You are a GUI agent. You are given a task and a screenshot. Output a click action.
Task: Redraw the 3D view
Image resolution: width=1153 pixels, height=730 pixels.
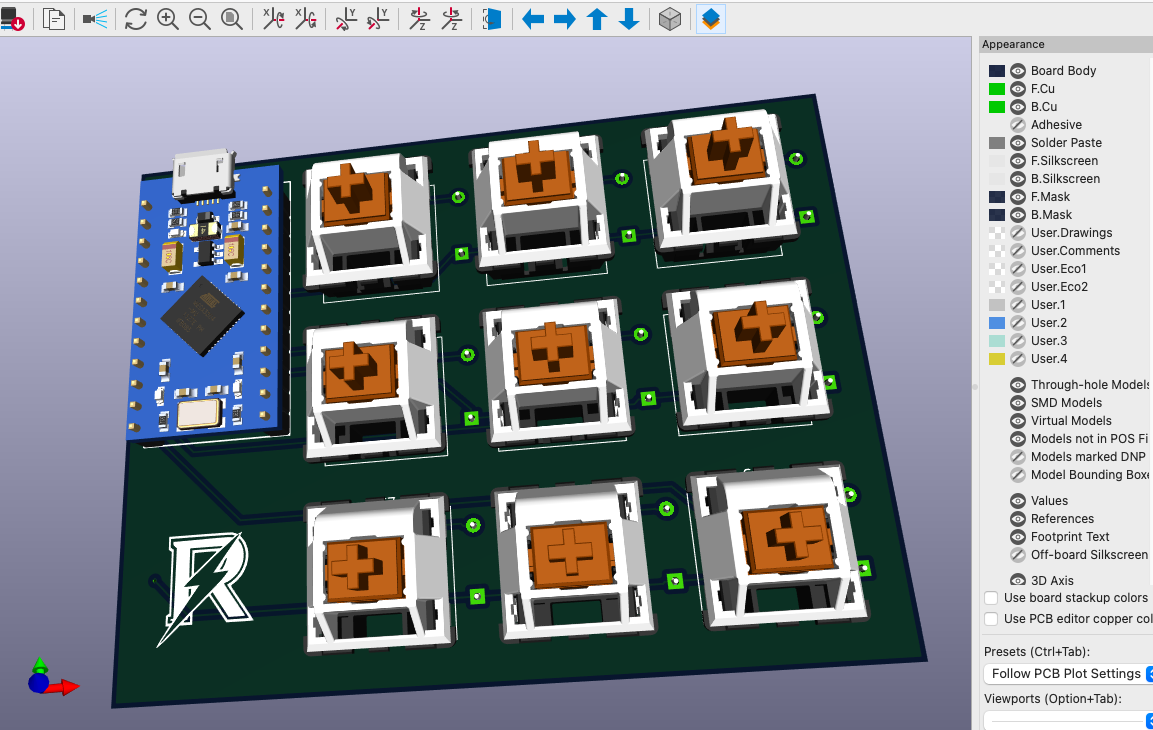(x=135, y=18)
